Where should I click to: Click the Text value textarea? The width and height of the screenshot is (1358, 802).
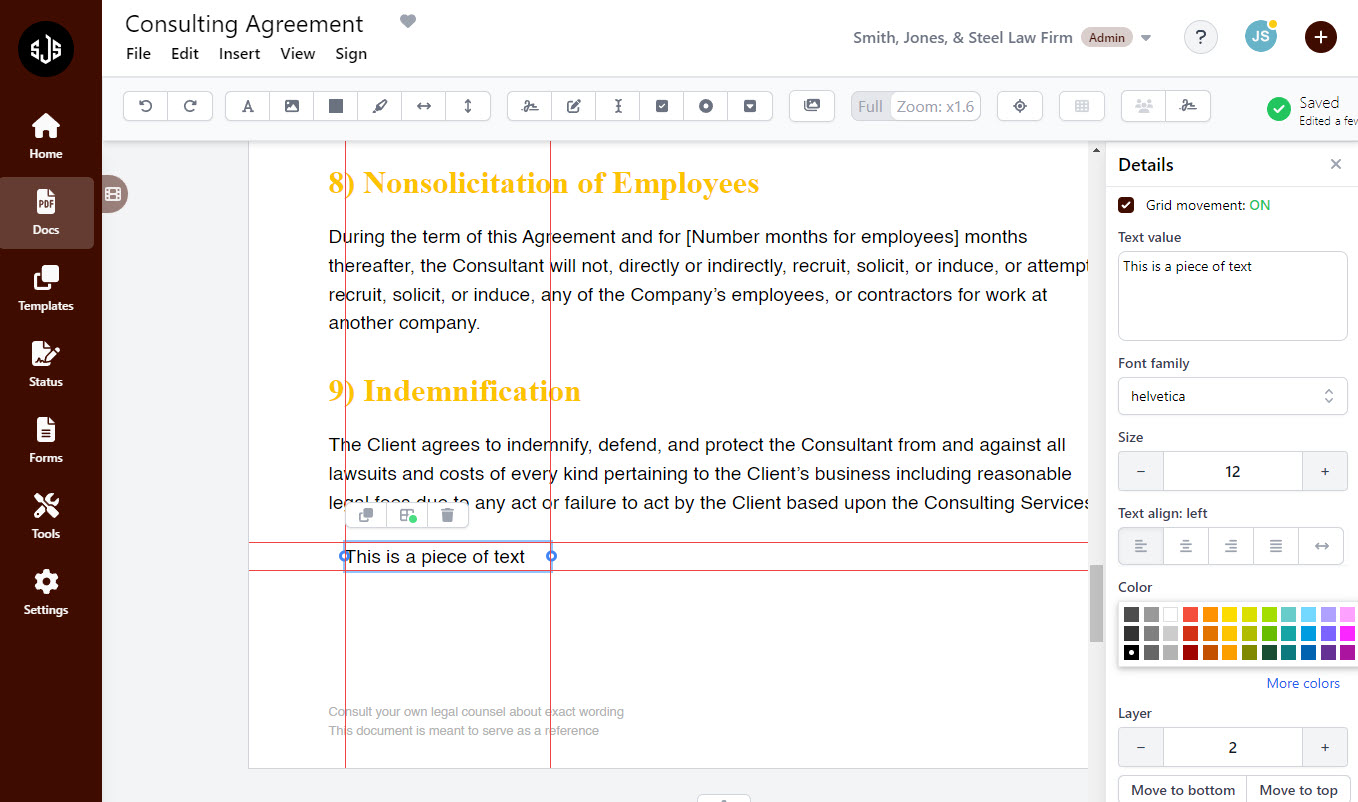click(1232, 296)
